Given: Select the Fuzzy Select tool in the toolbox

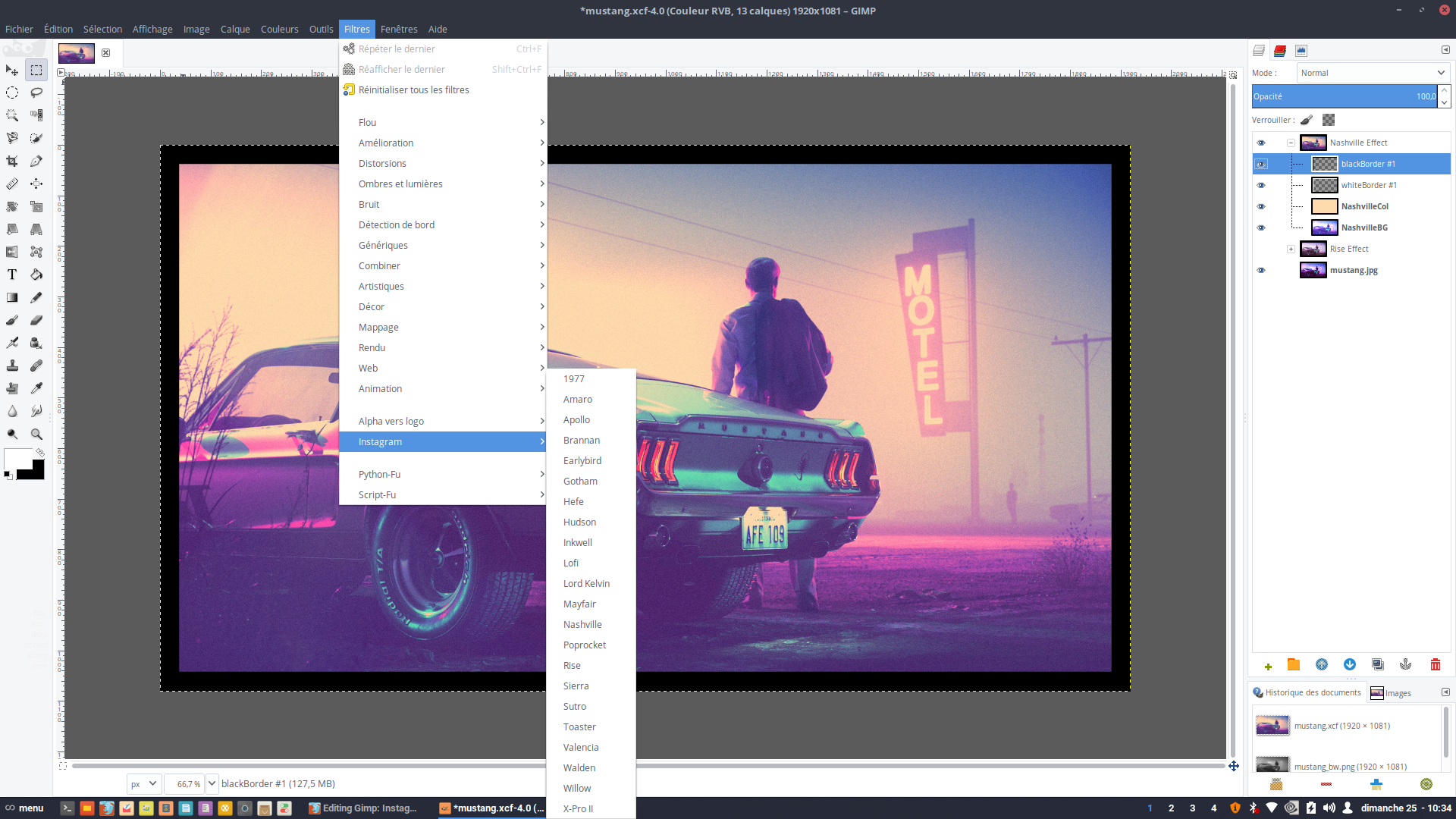Looking at the screenshot, I should (x=12, y=115).
